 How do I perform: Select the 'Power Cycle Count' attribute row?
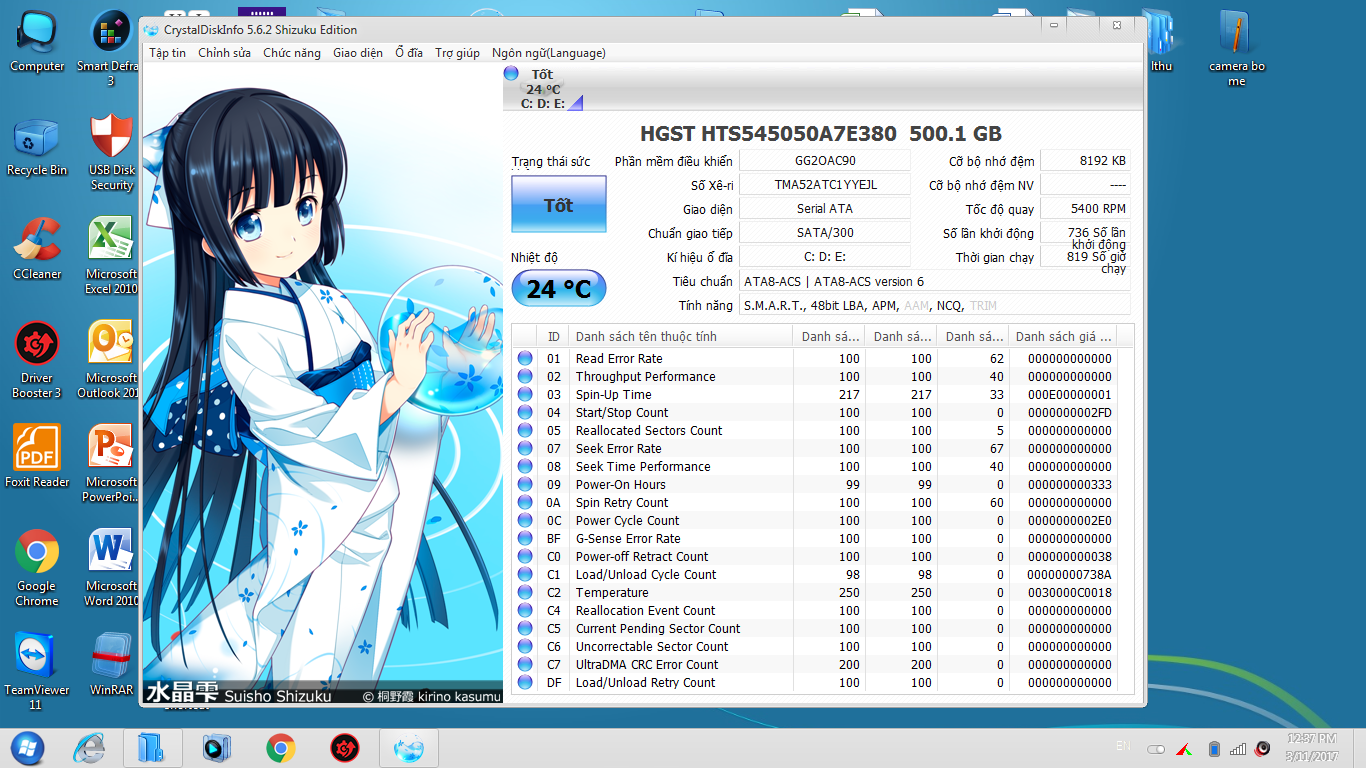point(824,520)
